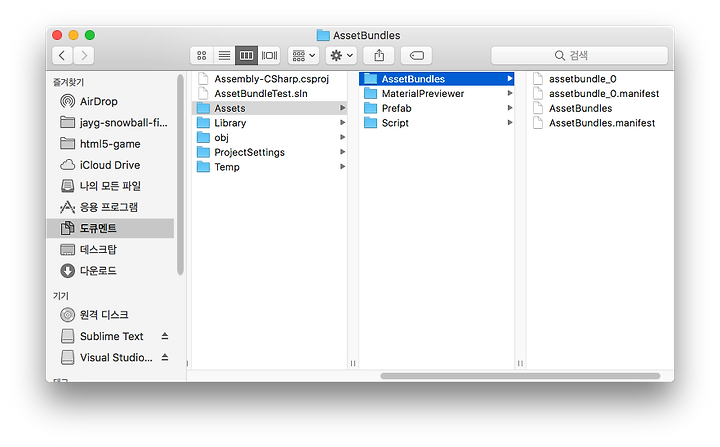Click the 기기 sidebar section header
The height and width of the screenshot is (447, 720).
click(x=61, y=295)
